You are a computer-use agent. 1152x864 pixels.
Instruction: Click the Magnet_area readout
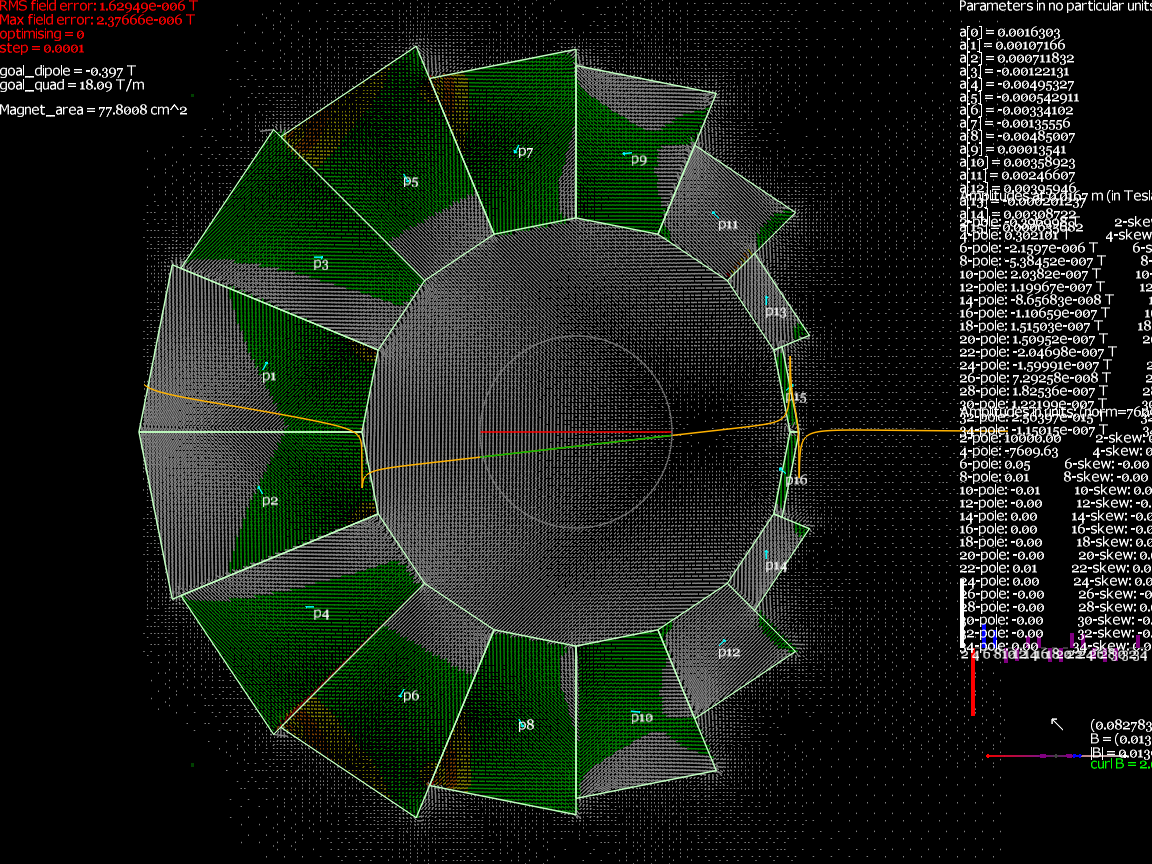94,109
